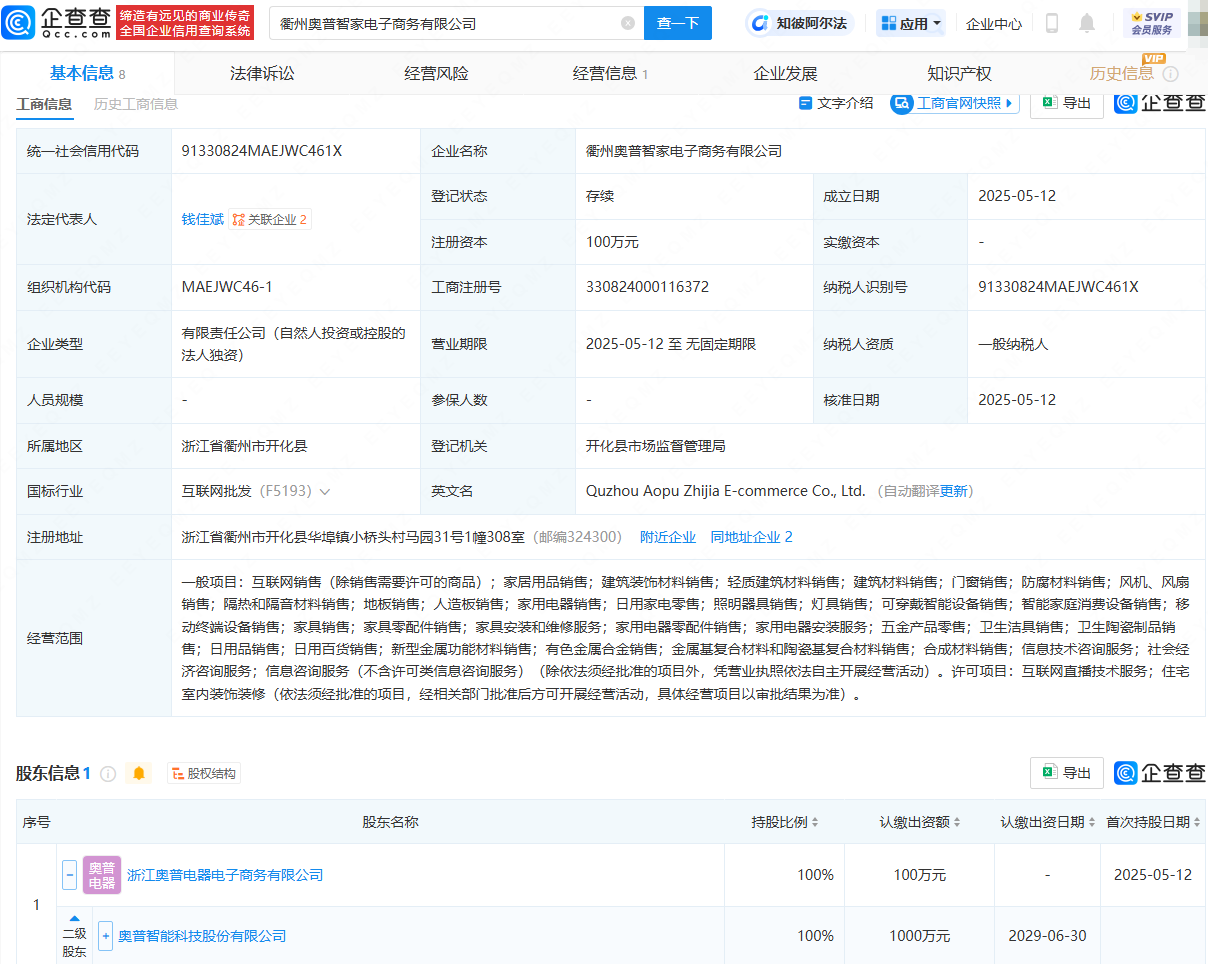Open notifications bell in top header
The image size is (1208, 964).
point(1087,23)
